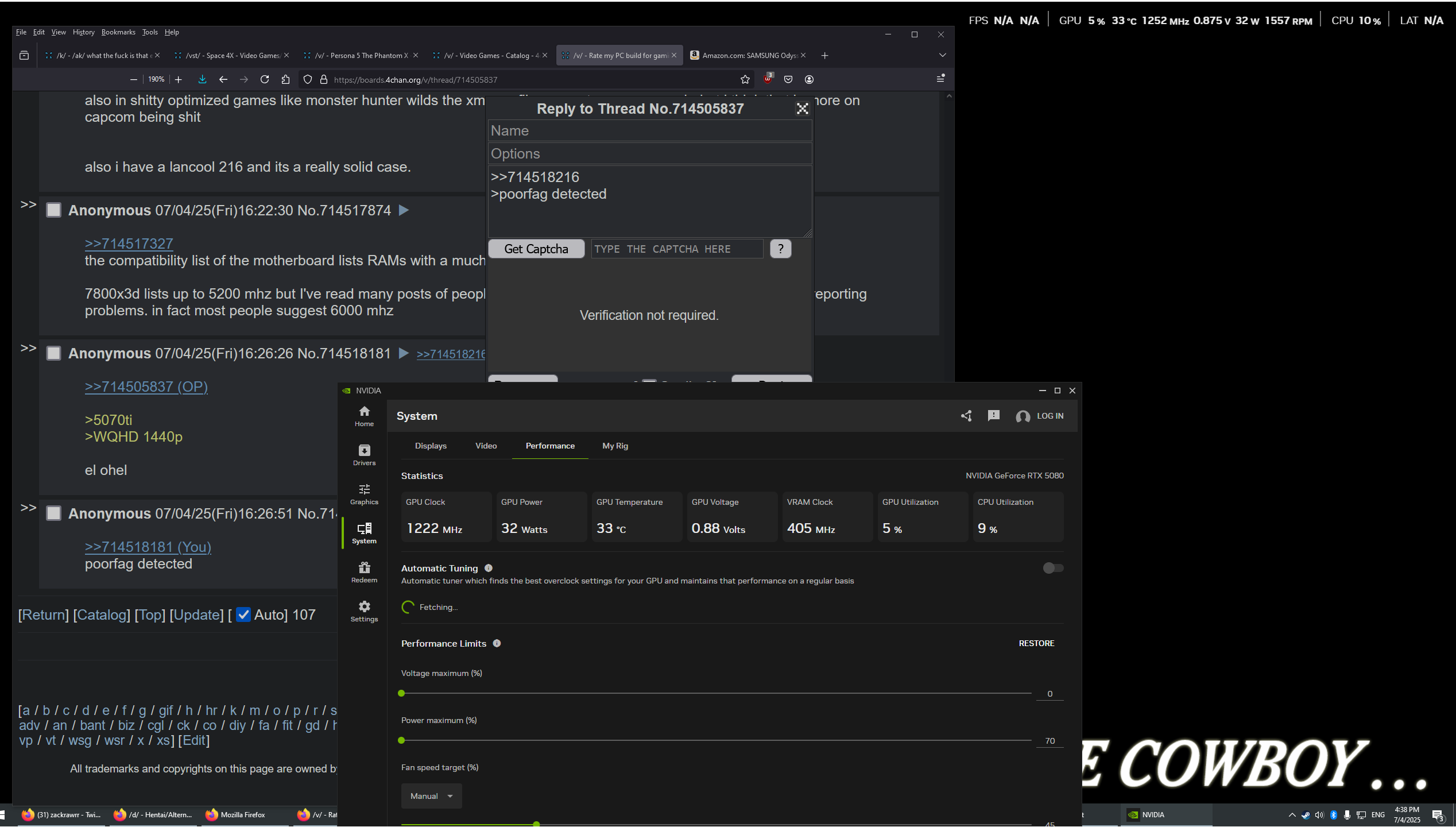Close the Reply to Thread popup
The height and width of the screenshot is (827, 1456).
point(802,109)
